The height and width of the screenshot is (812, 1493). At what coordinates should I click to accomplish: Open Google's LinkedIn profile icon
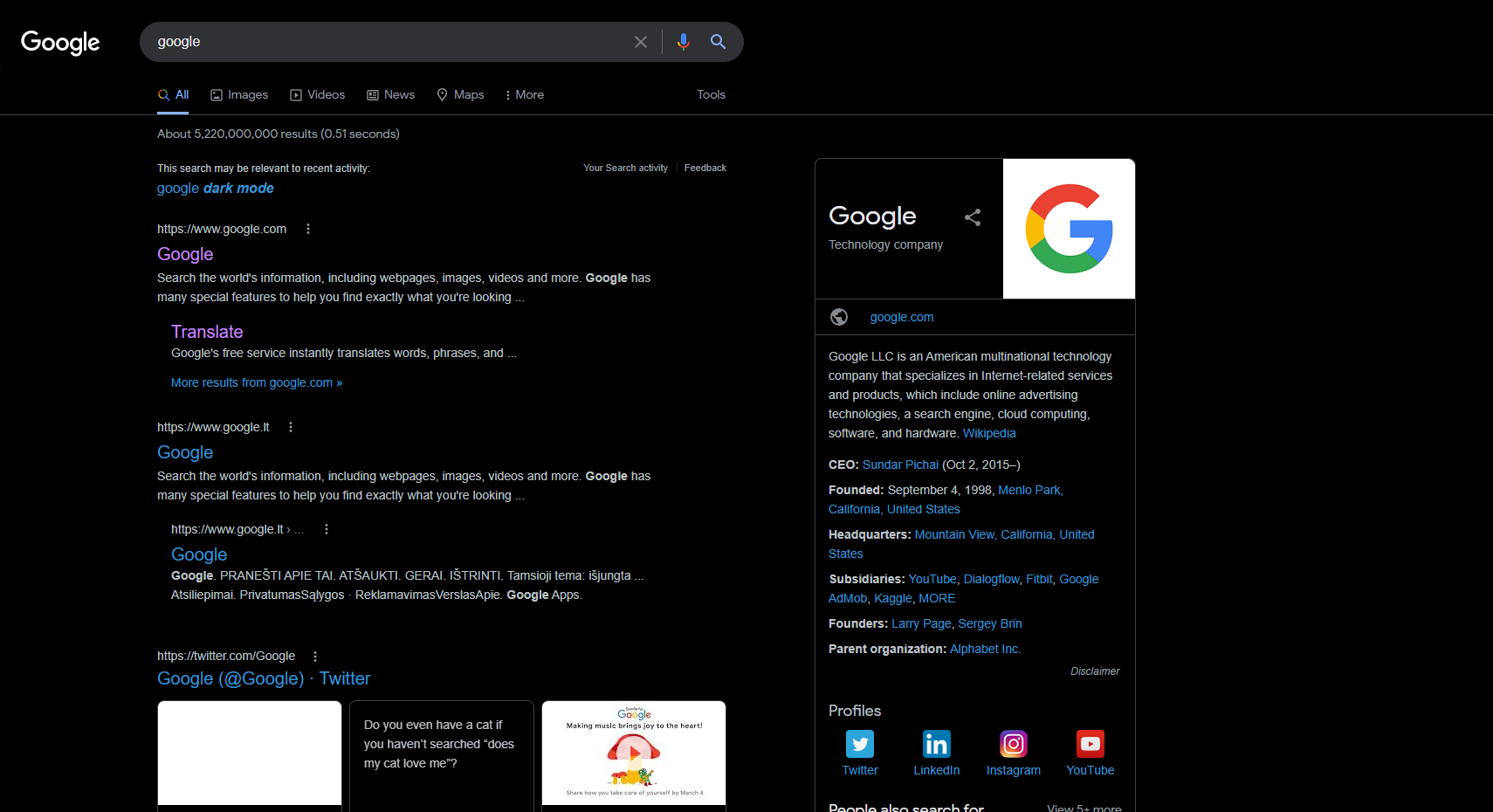click(x=937, y=744)
